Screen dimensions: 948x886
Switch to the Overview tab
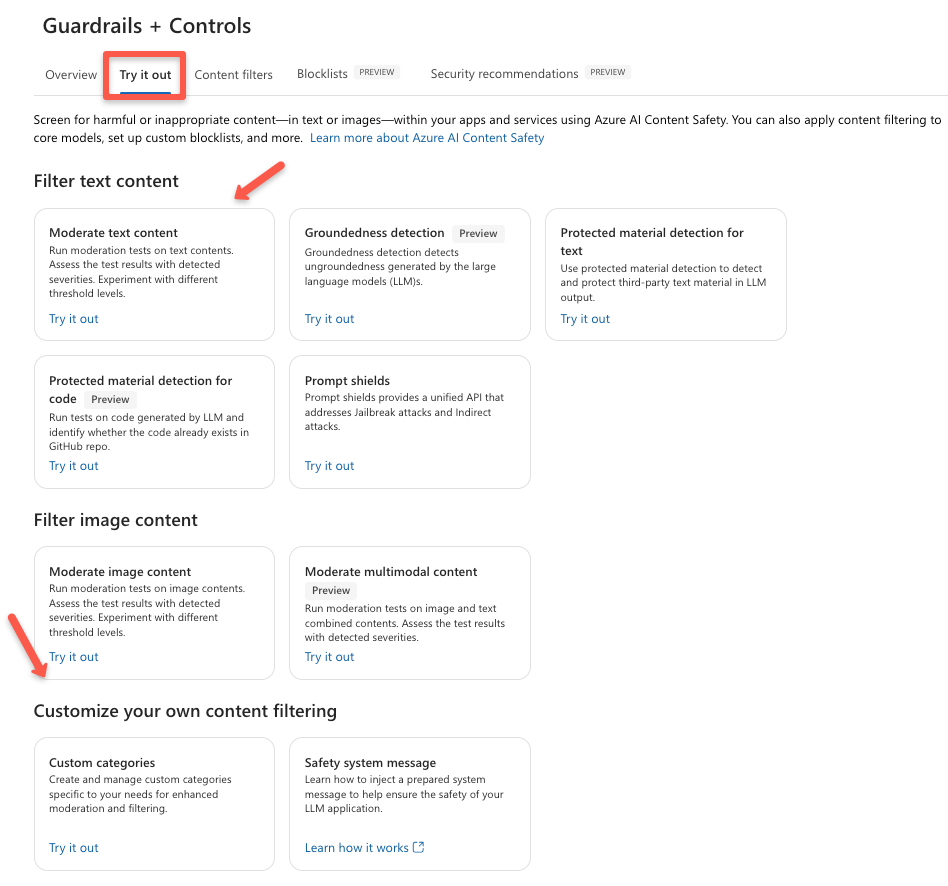[x=70, y=74]
